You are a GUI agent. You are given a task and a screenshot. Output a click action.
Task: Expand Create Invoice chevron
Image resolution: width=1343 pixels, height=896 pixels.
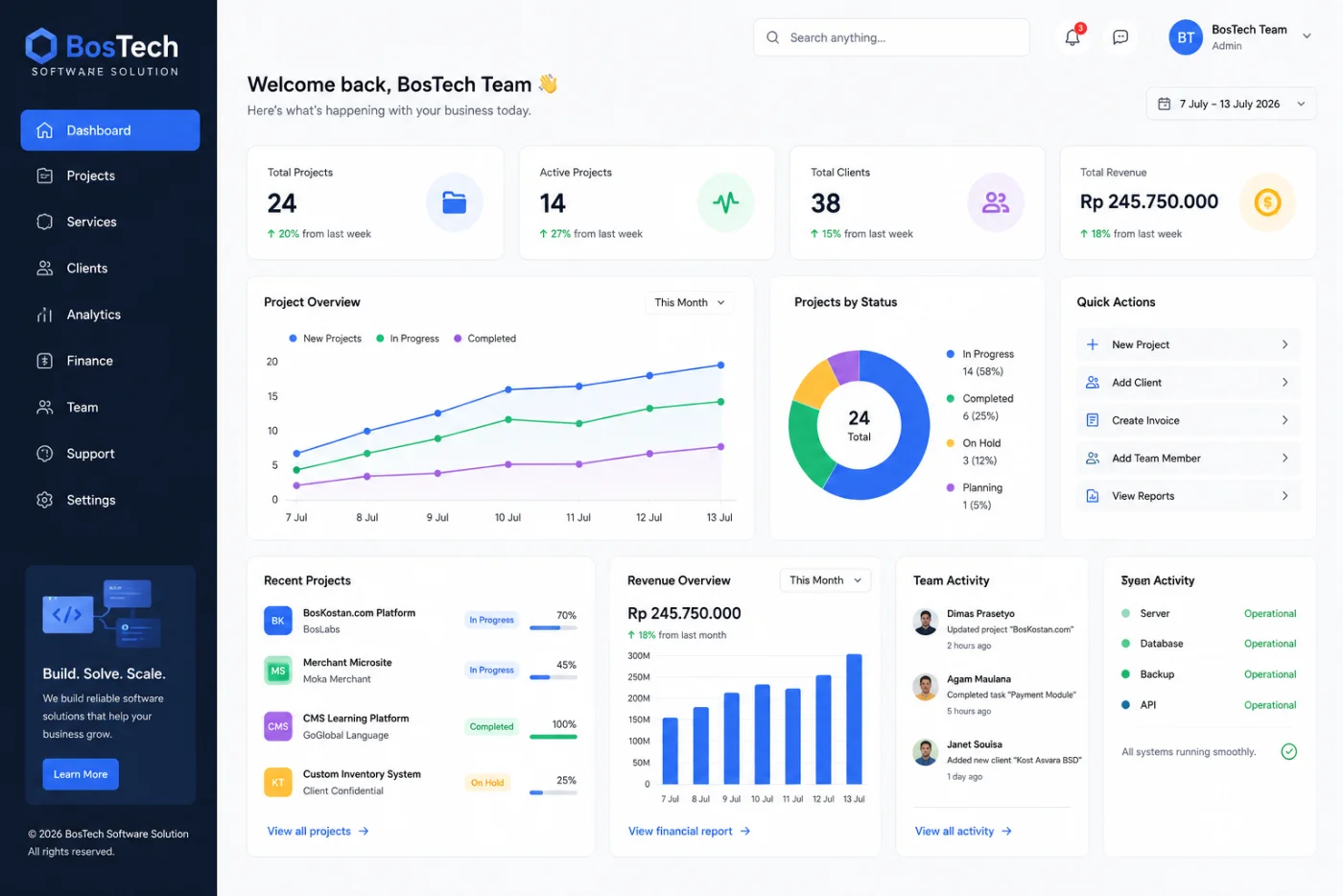[1284, 420]
